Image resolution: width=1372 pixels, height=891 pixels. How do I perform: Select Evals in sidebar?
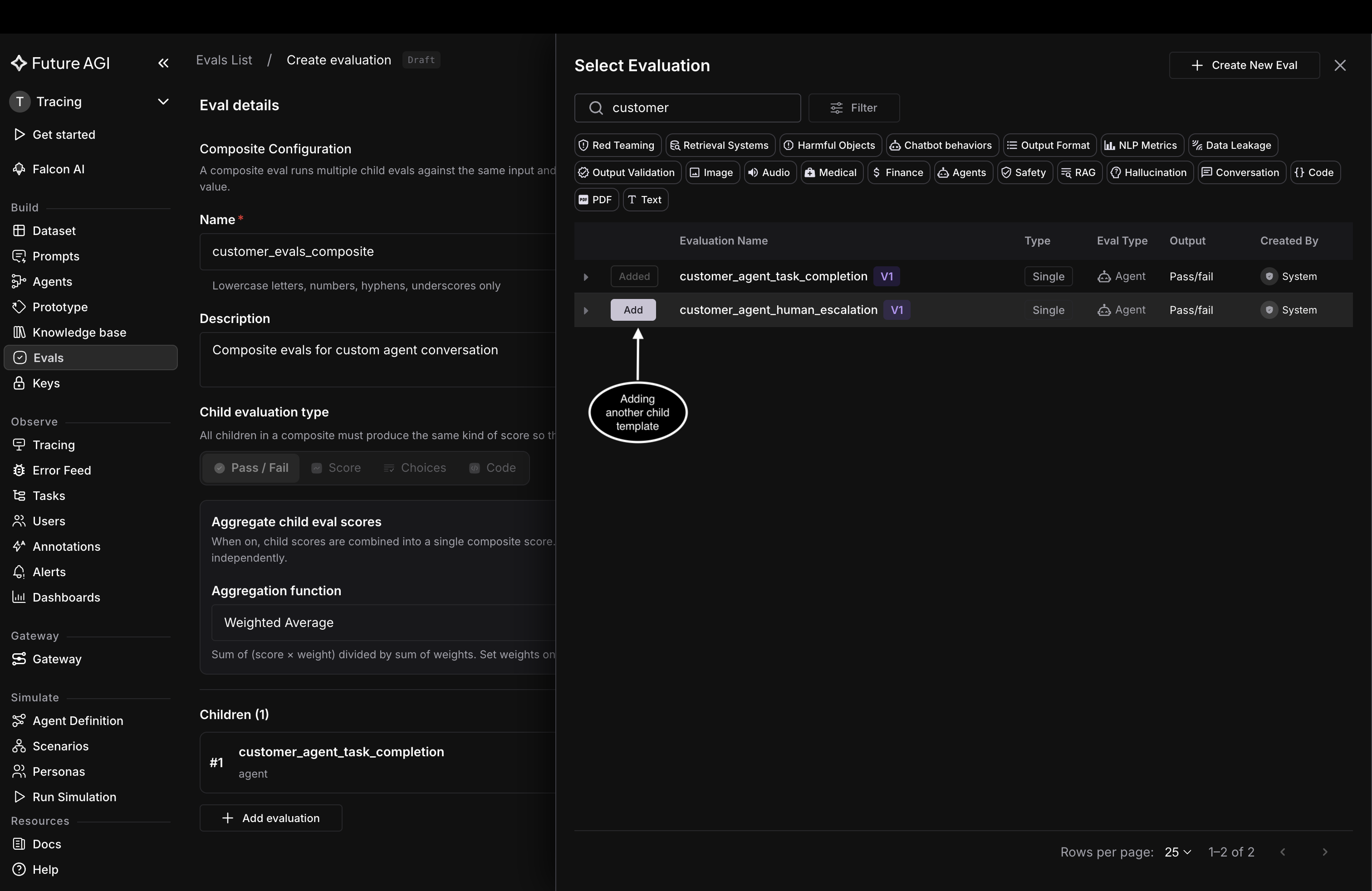coord(90,357)
